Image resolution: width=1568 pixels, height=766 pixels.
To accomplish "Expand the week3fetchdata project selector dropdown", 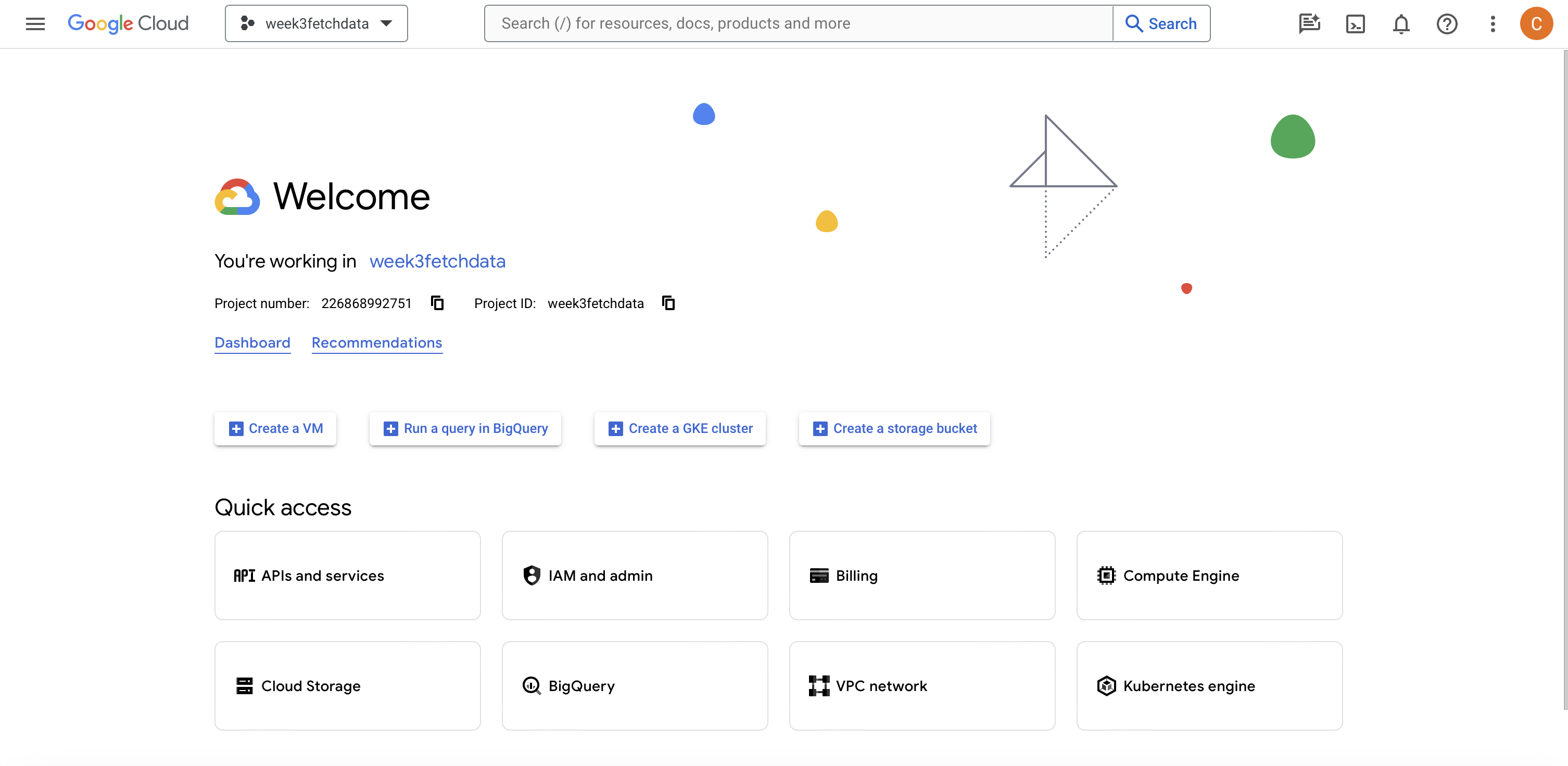I will [316, 24].
